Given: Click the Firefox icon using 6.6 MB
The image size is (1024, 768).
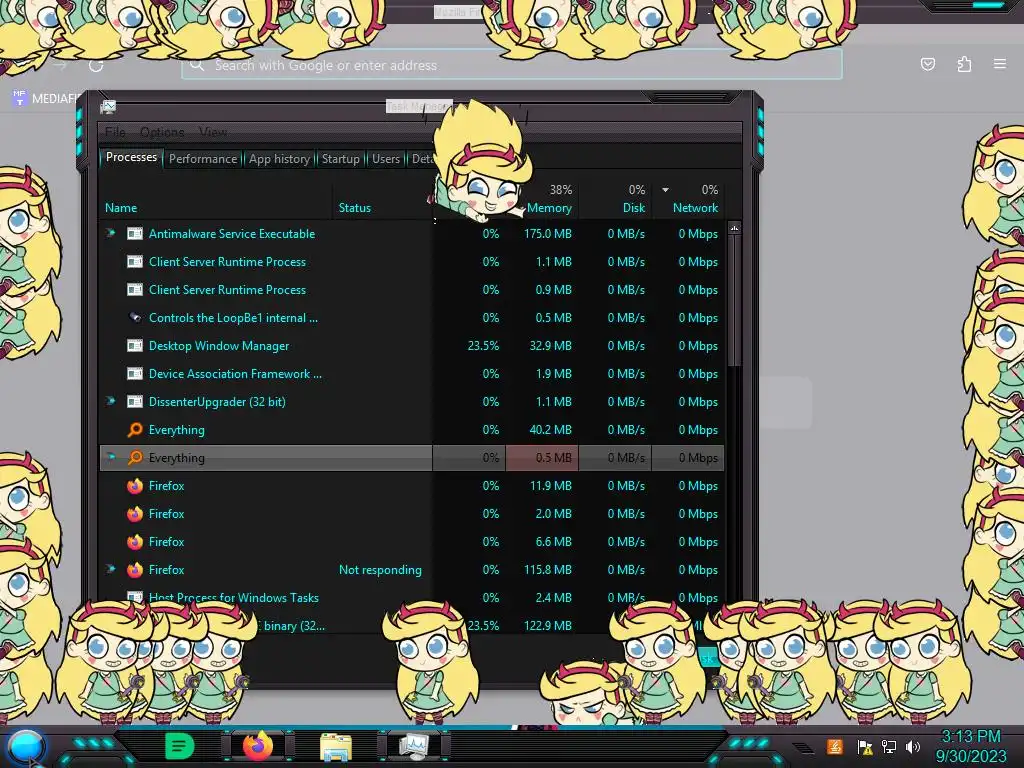Looking at the screenshot, I should 135,542.
